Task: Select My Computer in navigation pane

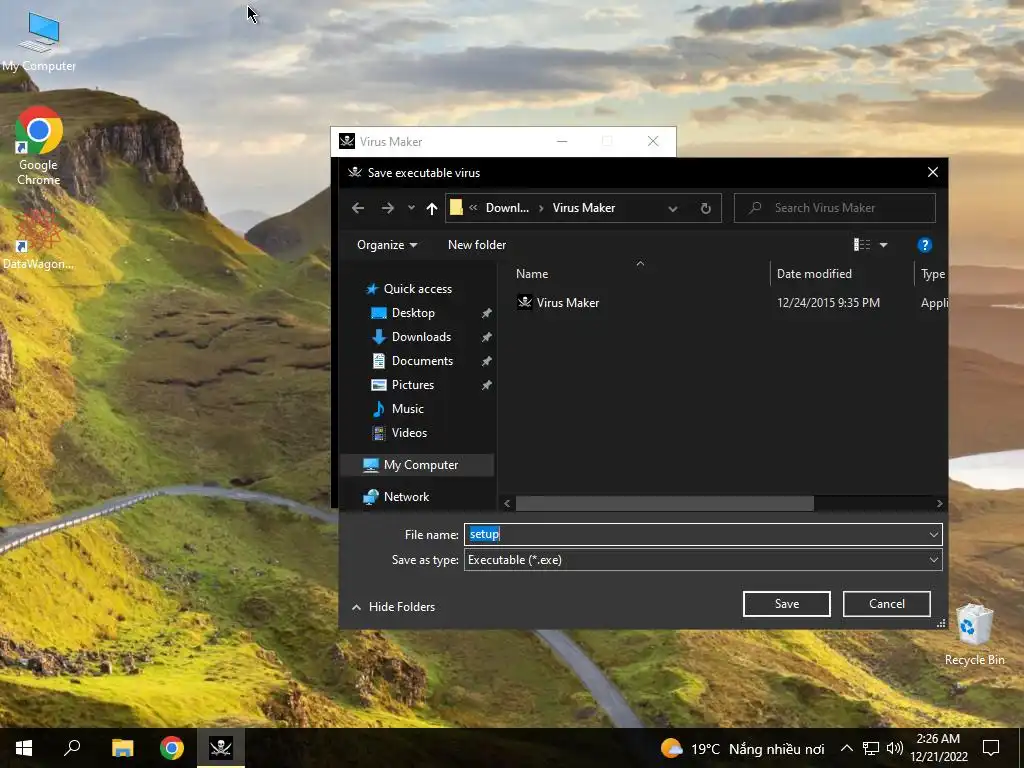Action: (418, 465)
